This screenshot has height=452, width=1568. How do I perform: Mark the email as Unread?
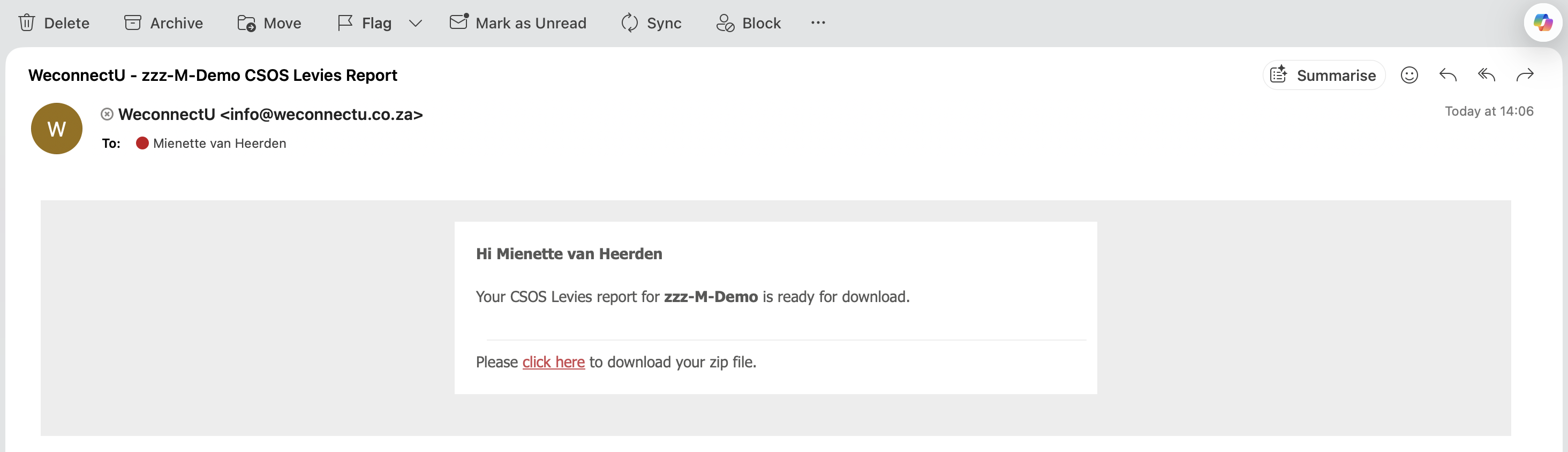[518, 23]
